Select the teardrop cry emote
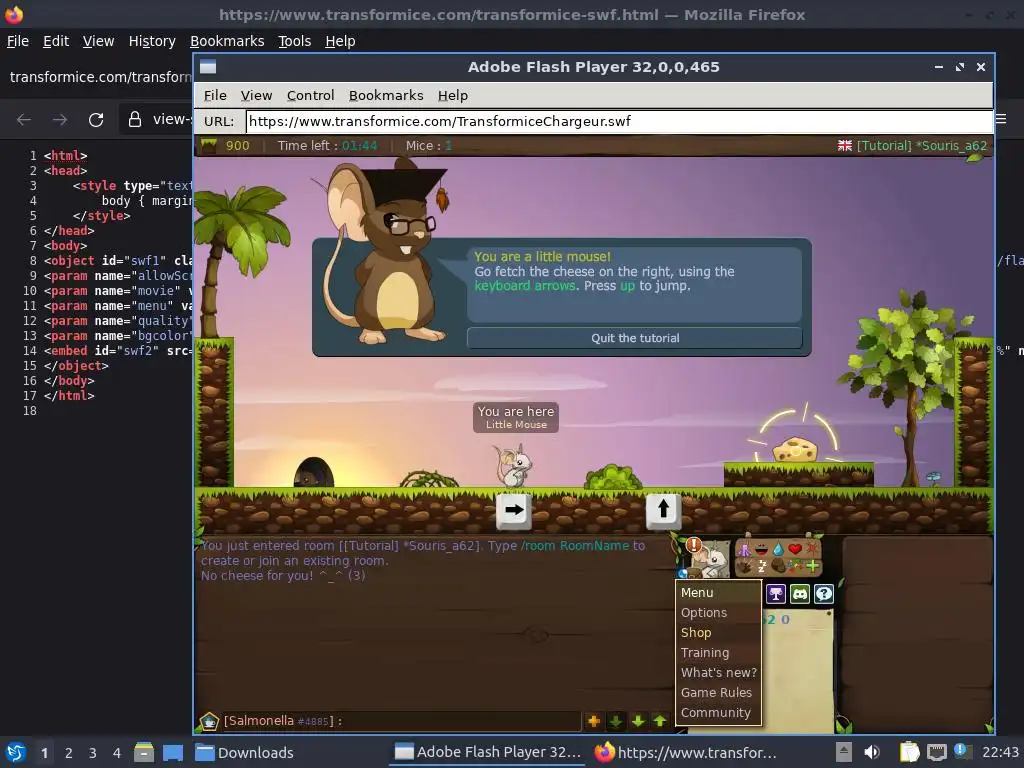Viewport: 1024px width, 768px height. pos(778,550)
